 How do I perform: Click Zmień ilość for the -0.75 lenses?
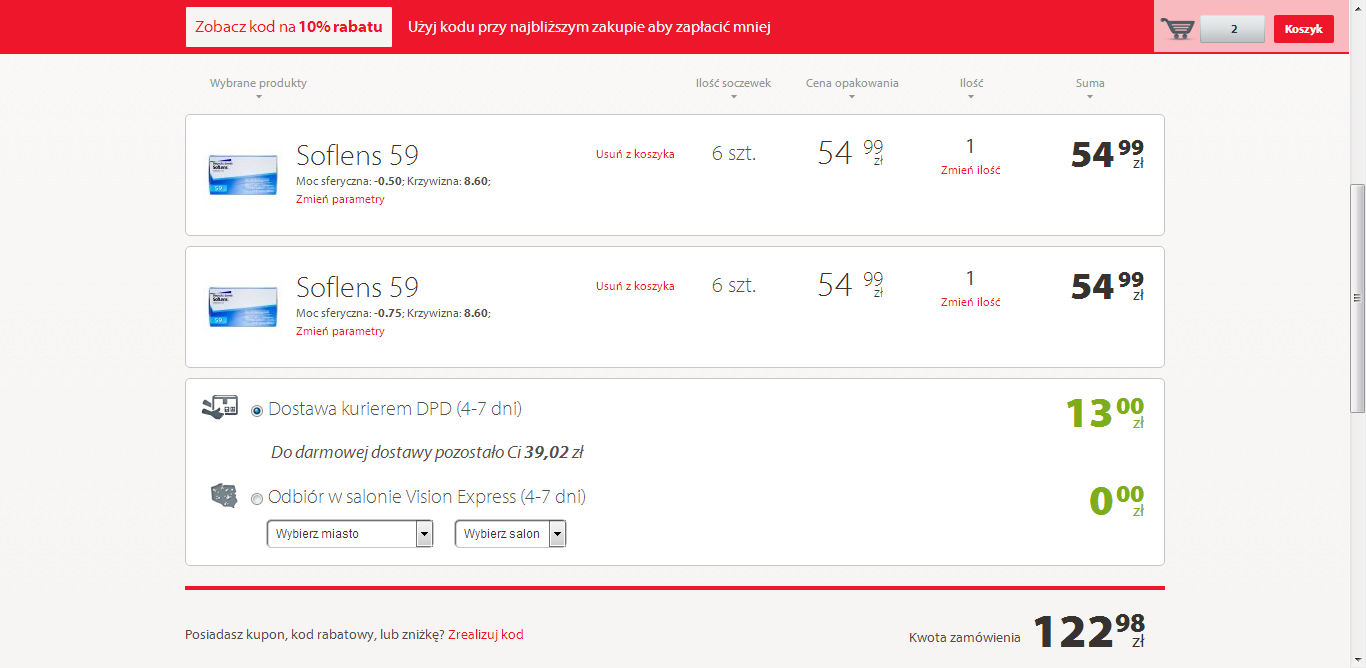point(970,302)
